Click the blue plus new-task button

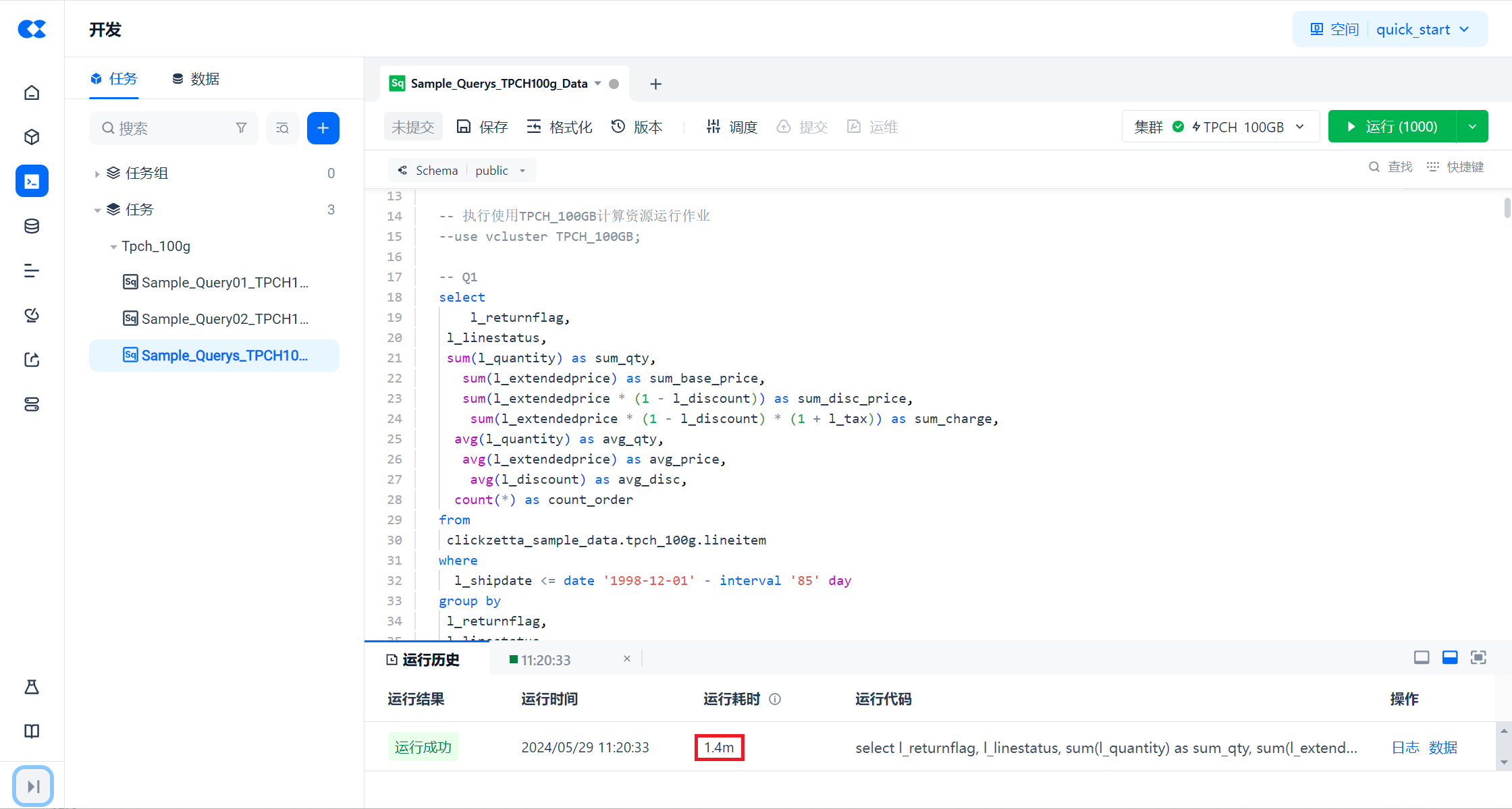[323, 128]
